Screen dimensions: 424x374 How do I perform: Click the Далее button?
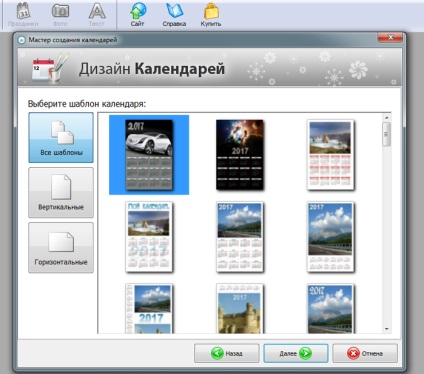pyautogui.click(x=296, y=353)
